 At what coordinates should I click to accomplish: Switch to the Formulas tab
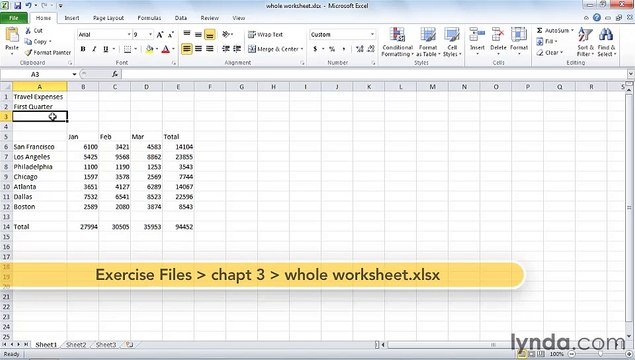point(149,18)
